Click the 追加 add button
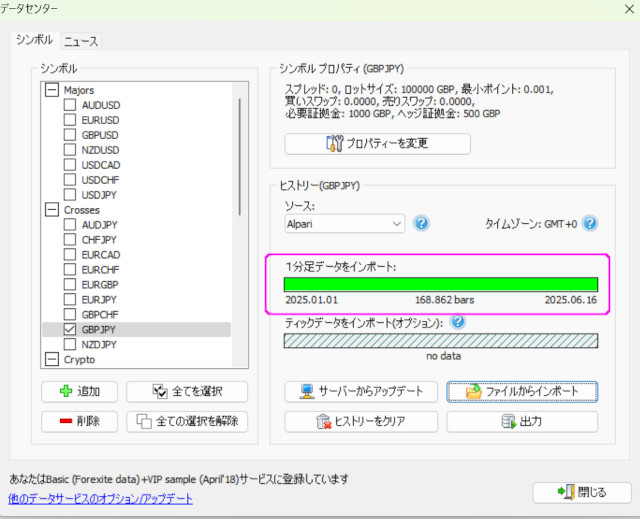The width and height of the screenshot is (640, 519). pyautogui.click(x=79, y=392)
